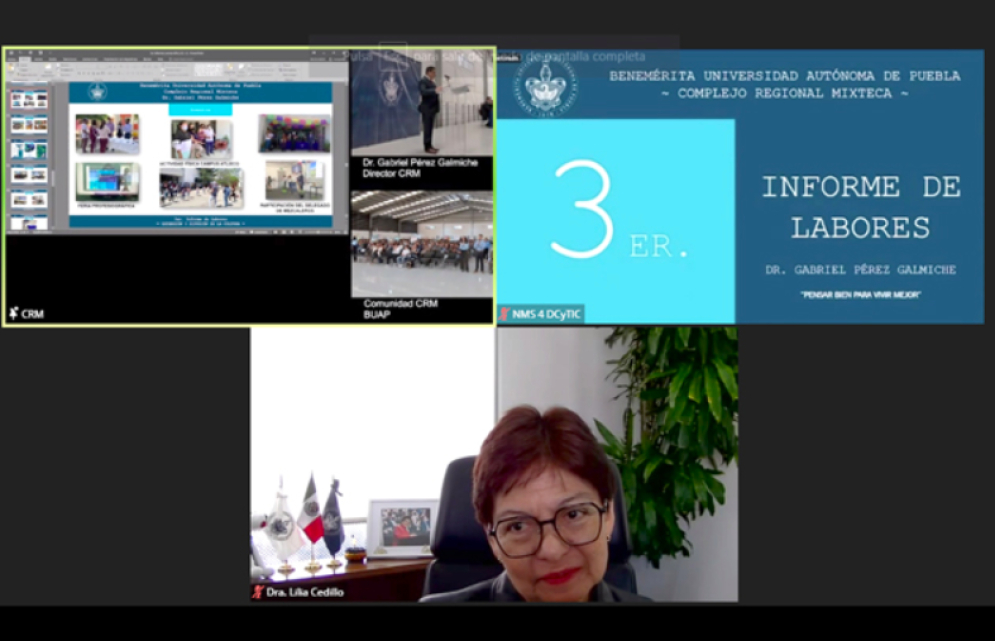Click the BUAP crest logo on the title slide
The width and height of the screenshot is (995, 641).
[546, 87]
